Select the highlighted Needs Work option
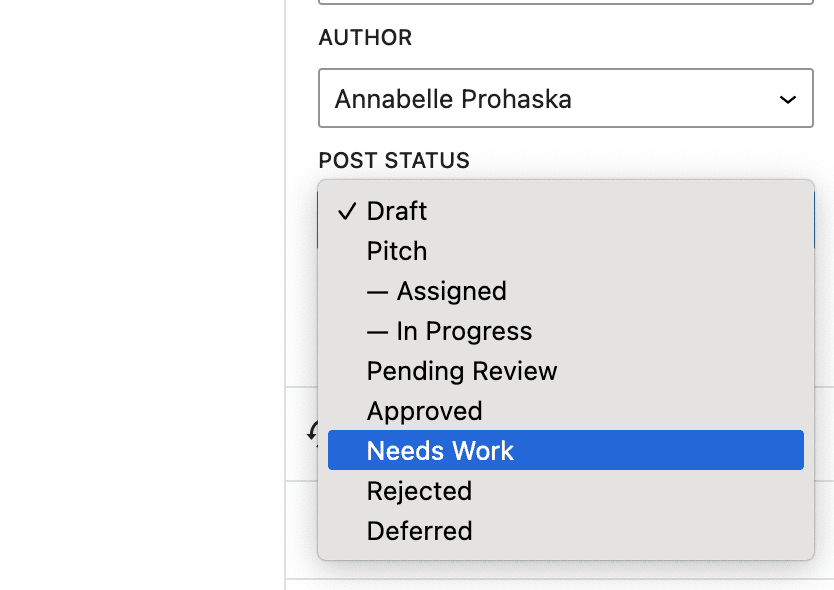Viewport: 834px width, 590px height. [x=440, y=451]
